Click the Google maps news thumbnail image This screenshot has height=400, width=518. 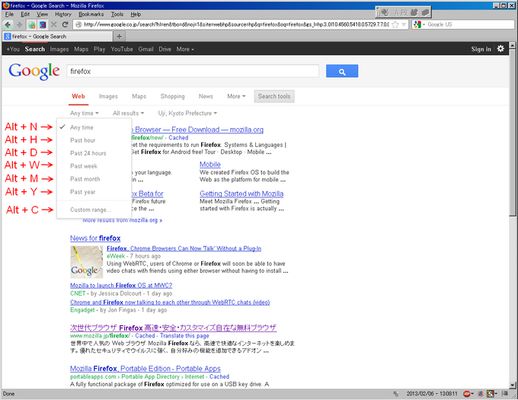coord(86,262)
